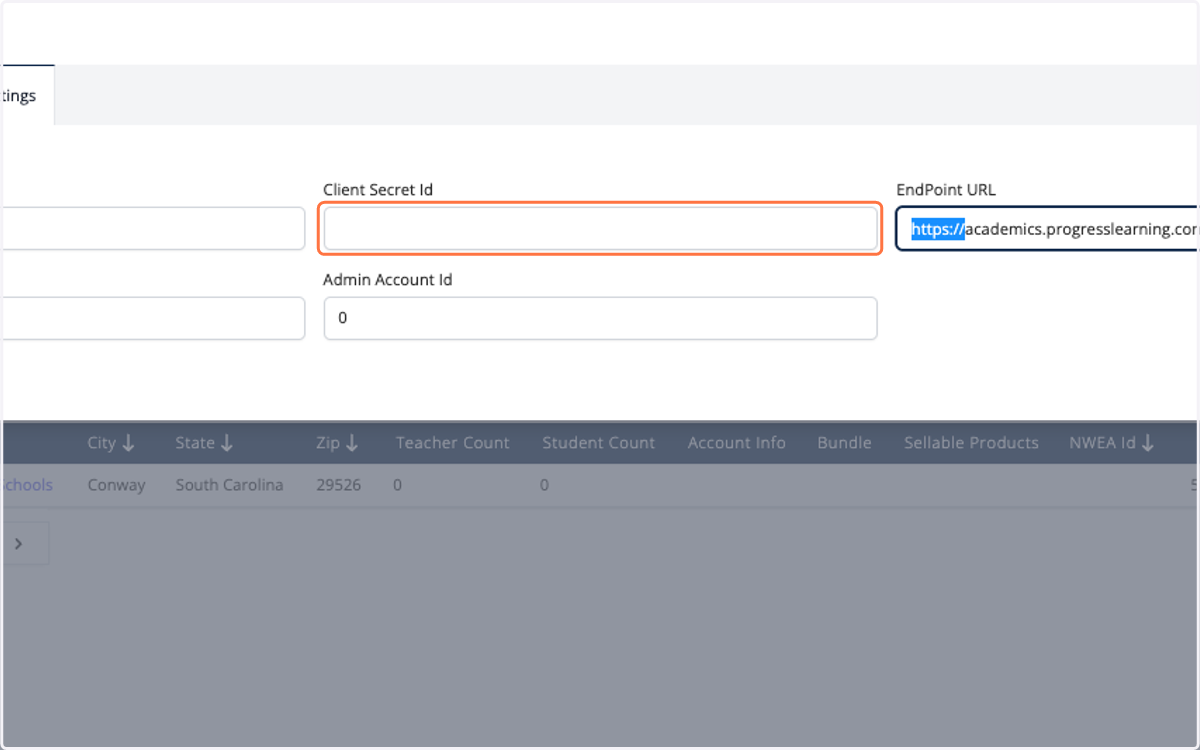Click the 29526 zip cell

pyautogui.click(x=338, y=485)
